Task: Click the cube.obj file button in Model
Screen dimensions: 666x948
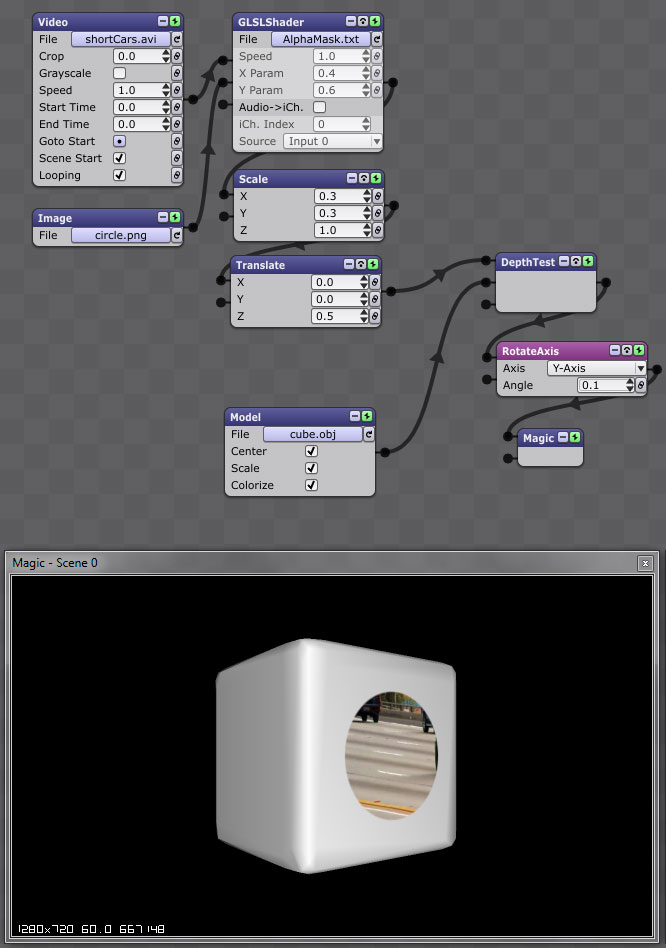Action: 312,434
